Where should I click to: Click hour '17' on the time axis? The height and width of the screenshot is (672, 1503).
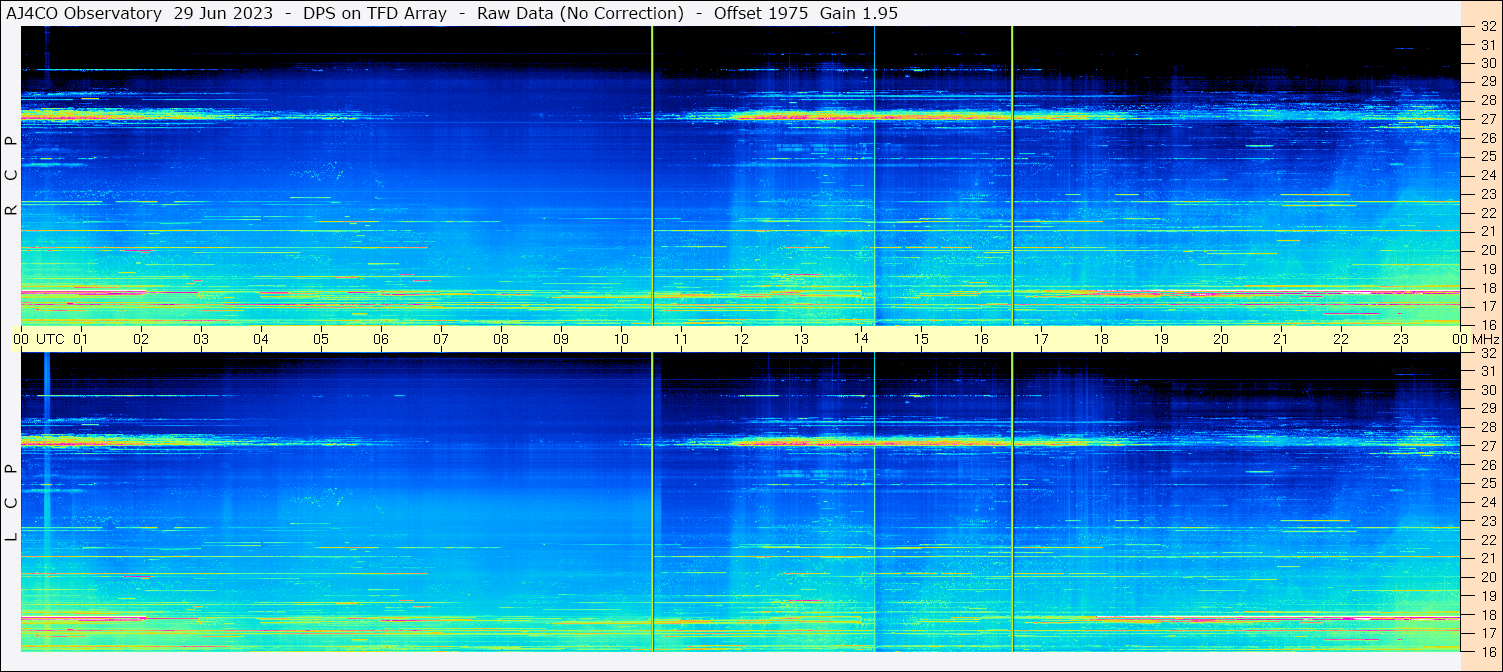[1041, 339]
